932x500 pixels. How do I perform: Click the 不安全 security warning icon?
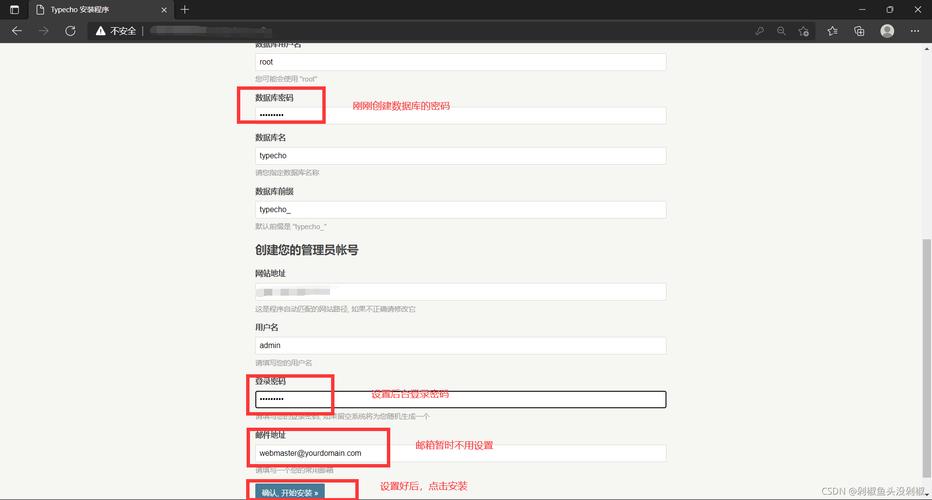(x=100, y=31)
